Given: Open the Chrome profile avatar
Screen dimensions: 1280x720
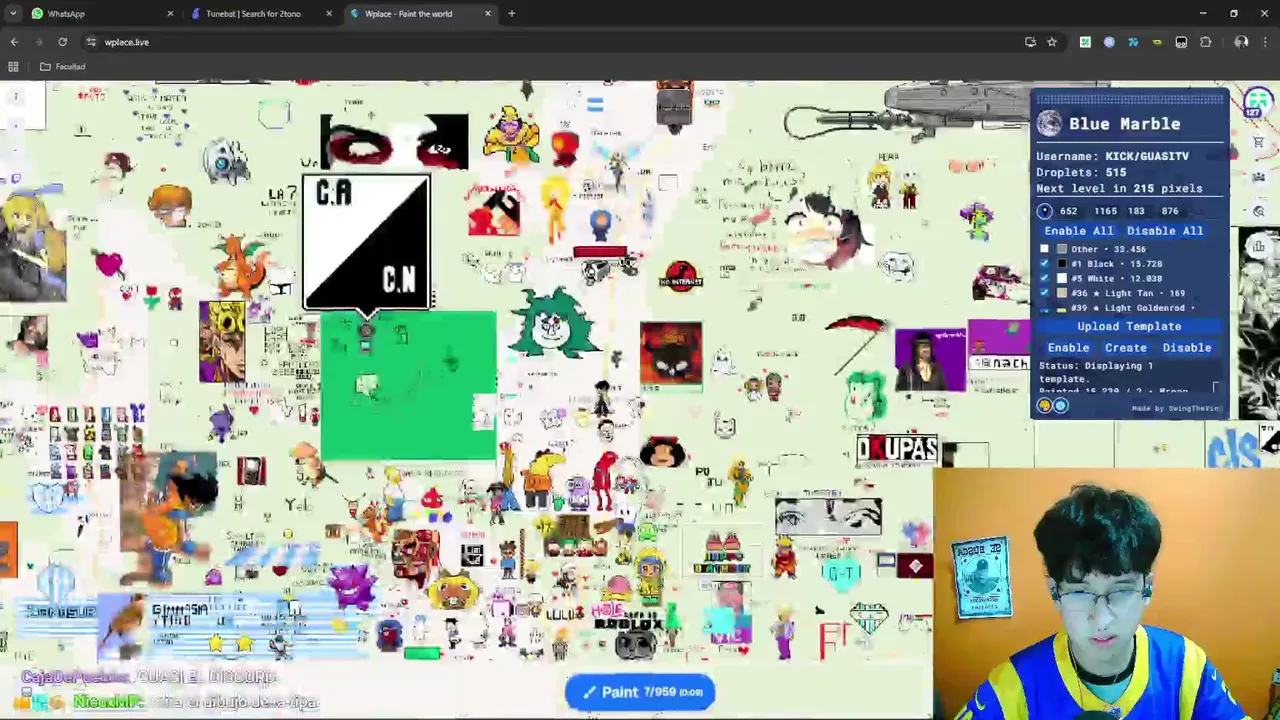Looking at the screenshot, I should pos(1241,42).
